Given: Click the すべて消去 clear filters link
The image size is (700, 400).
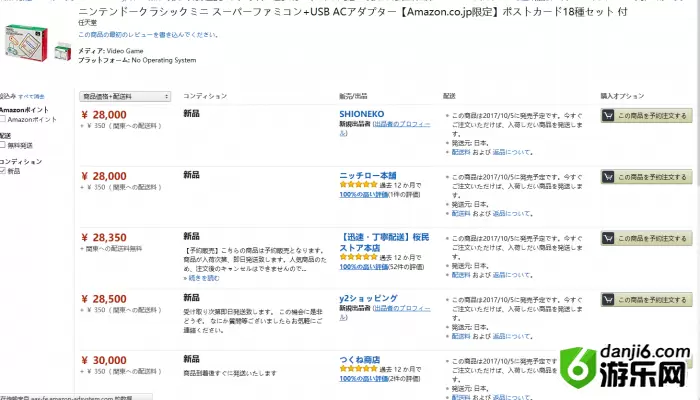Looking at the screenshot, I should (x=31, y=96).
